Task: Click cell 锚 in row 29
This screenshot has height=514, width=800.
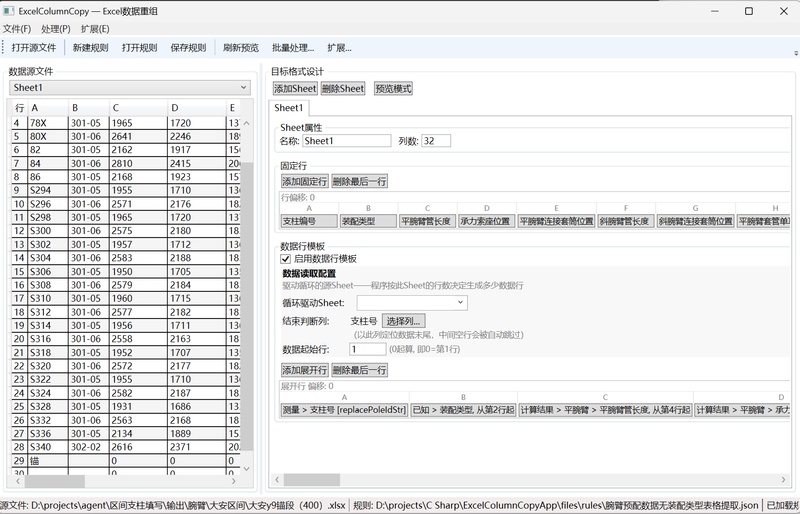Action: pyautogui.click(x=48, y=461)
